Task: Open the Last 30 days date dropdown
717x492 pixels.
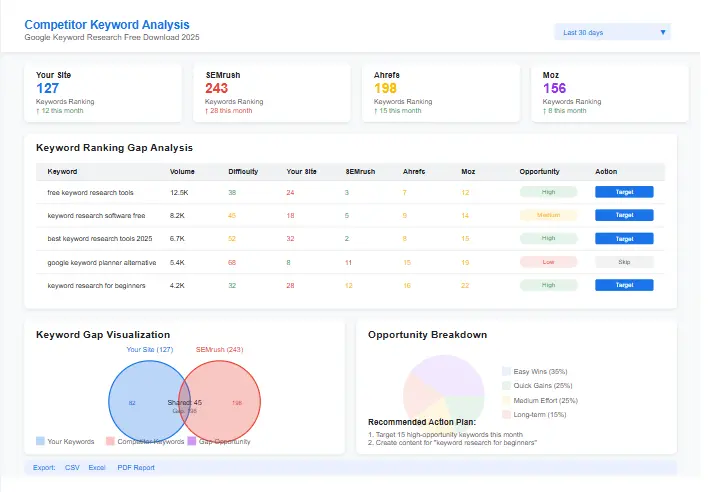Action: (612, 33)
